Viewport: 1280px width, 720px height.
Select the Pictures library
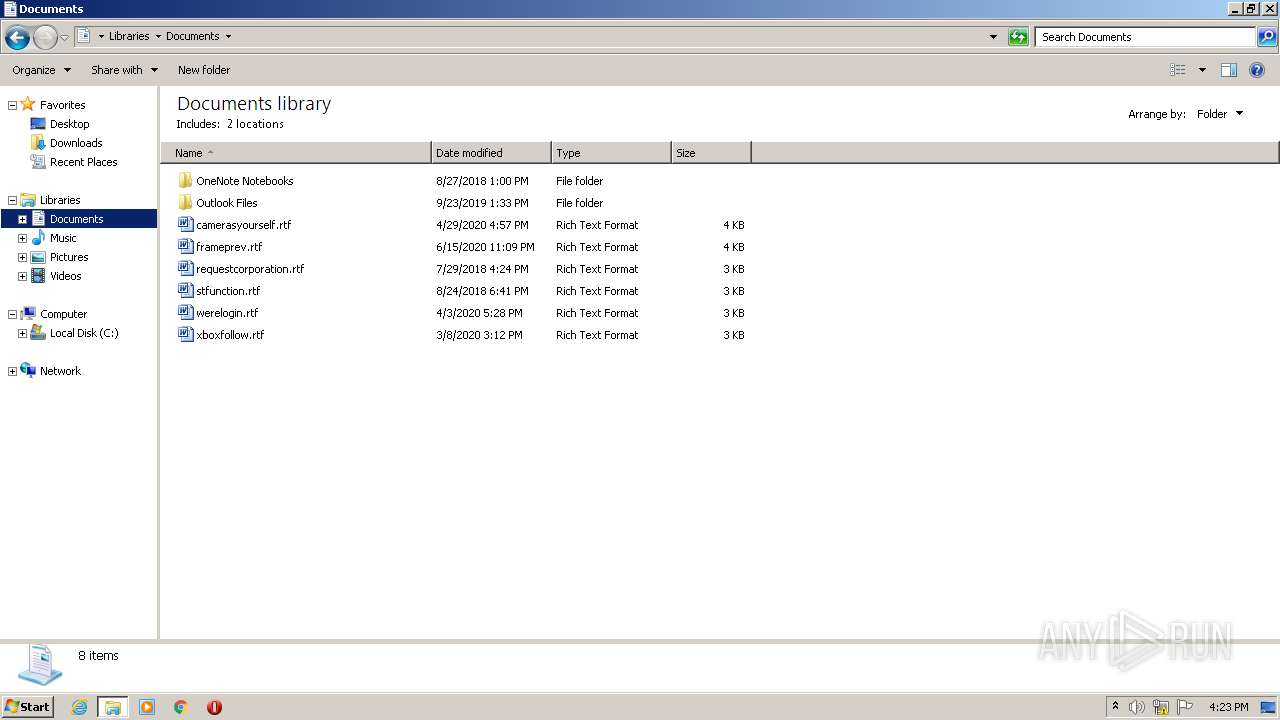click(69, 257)
